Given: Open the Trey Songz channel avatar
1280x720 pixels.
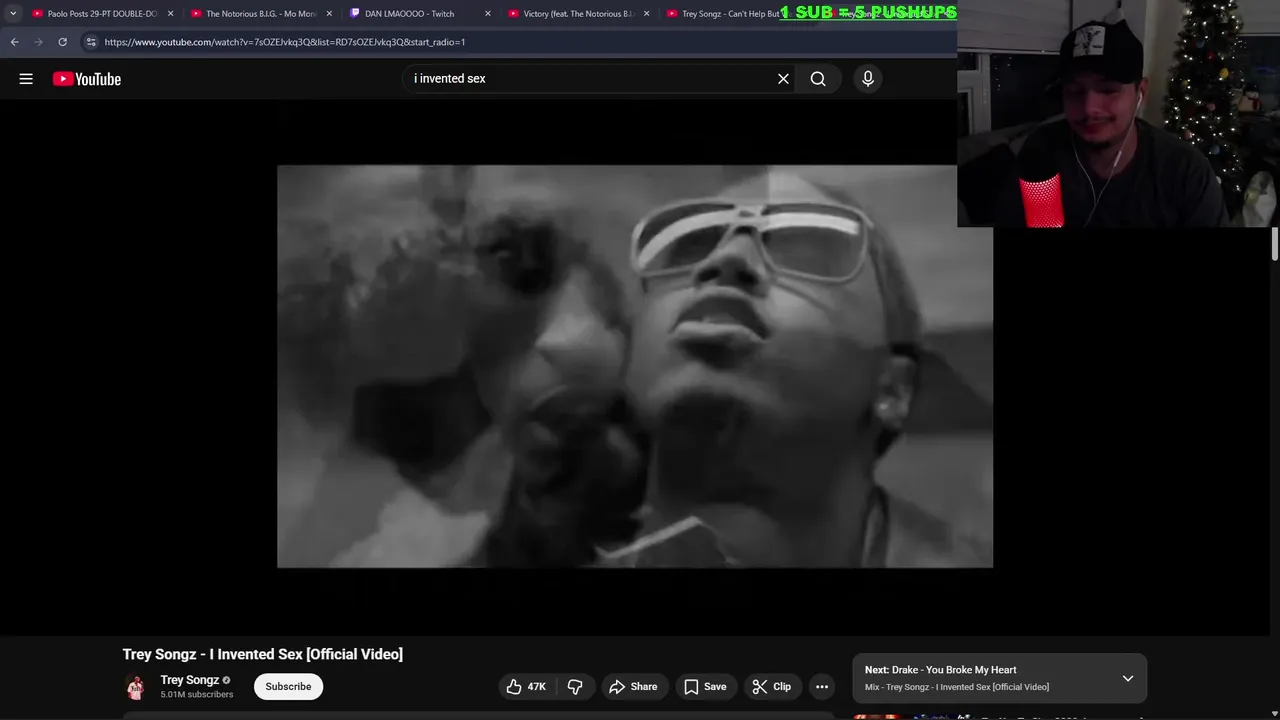Looking at the screenshot, I should [136, 687].
